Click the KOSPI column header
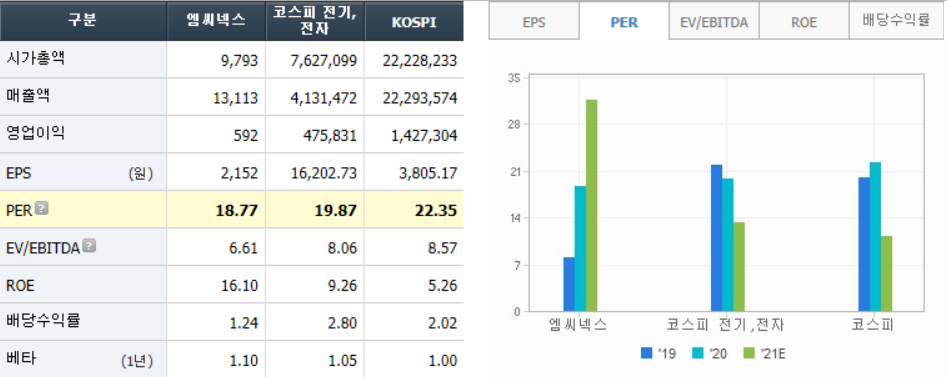The height and width of the screenshot is (377, 947). pos(414,21)
